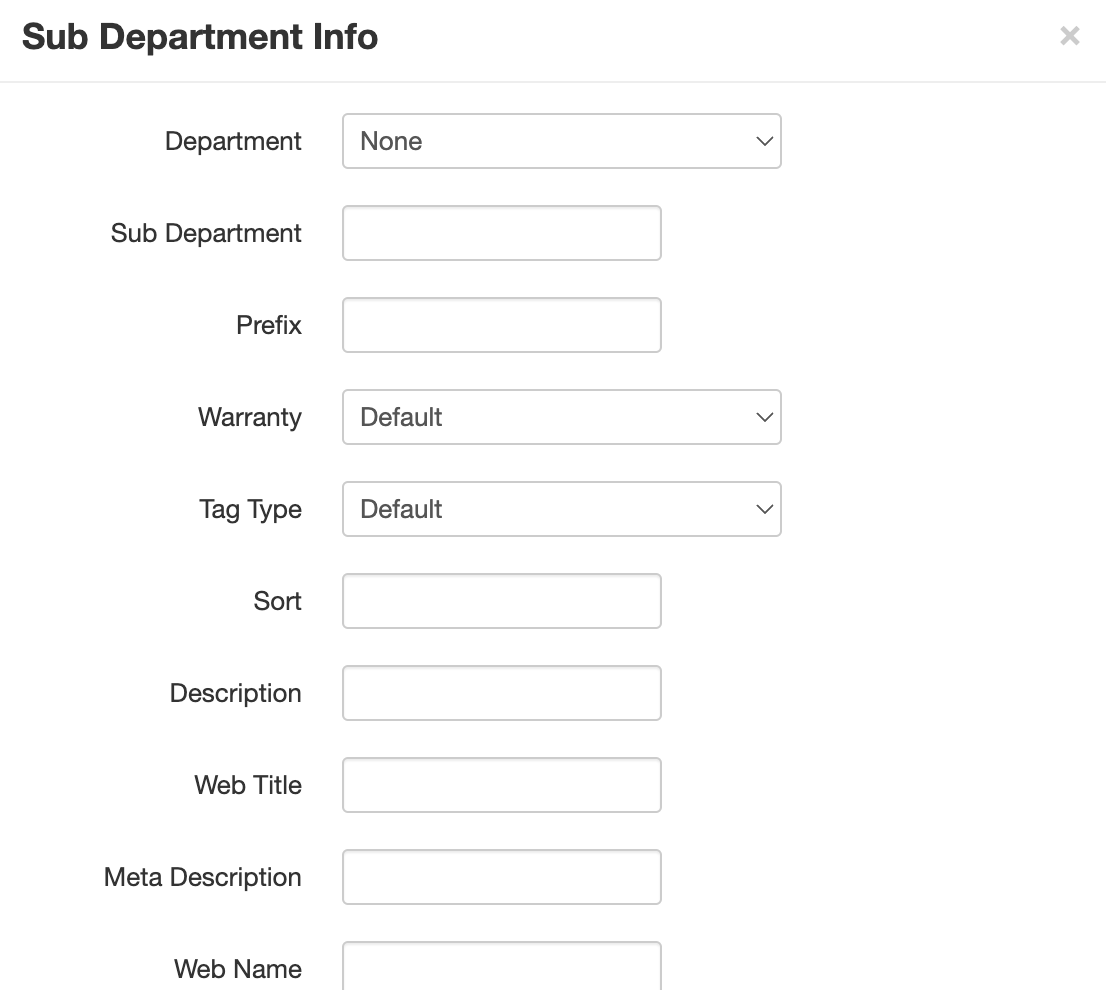Click the Description text box
Viewport: 1106px width, 990px height.
tap(501, 693)
